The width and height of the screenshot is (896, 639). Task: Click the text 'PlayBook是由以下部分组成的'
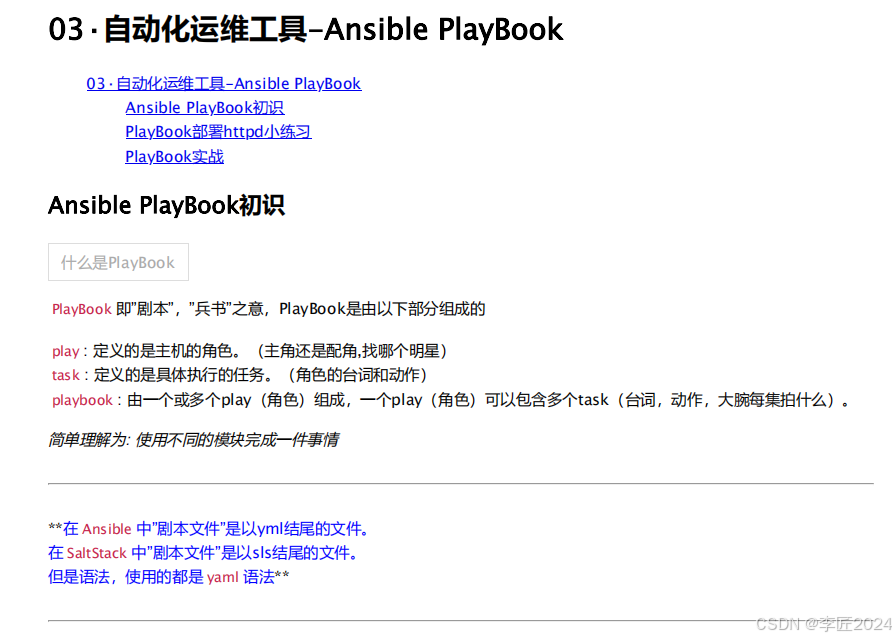(x=382, y=309)
